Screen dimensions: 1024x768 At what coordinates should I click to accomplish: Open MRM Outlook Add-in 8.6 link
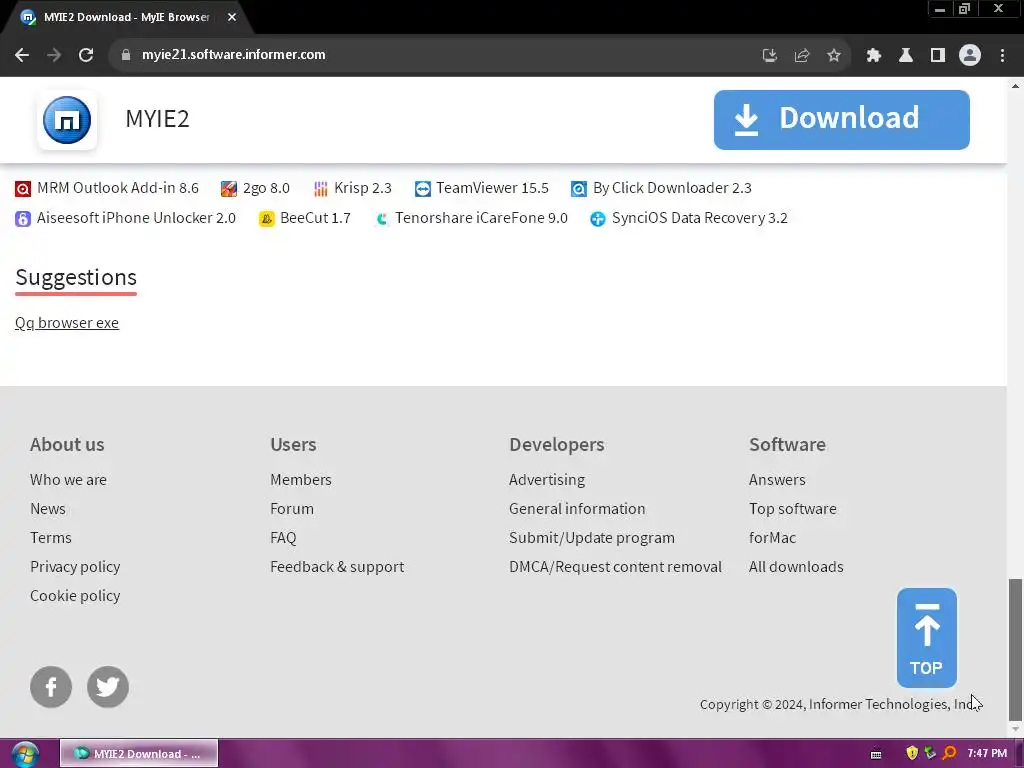(x=118, y=188)
